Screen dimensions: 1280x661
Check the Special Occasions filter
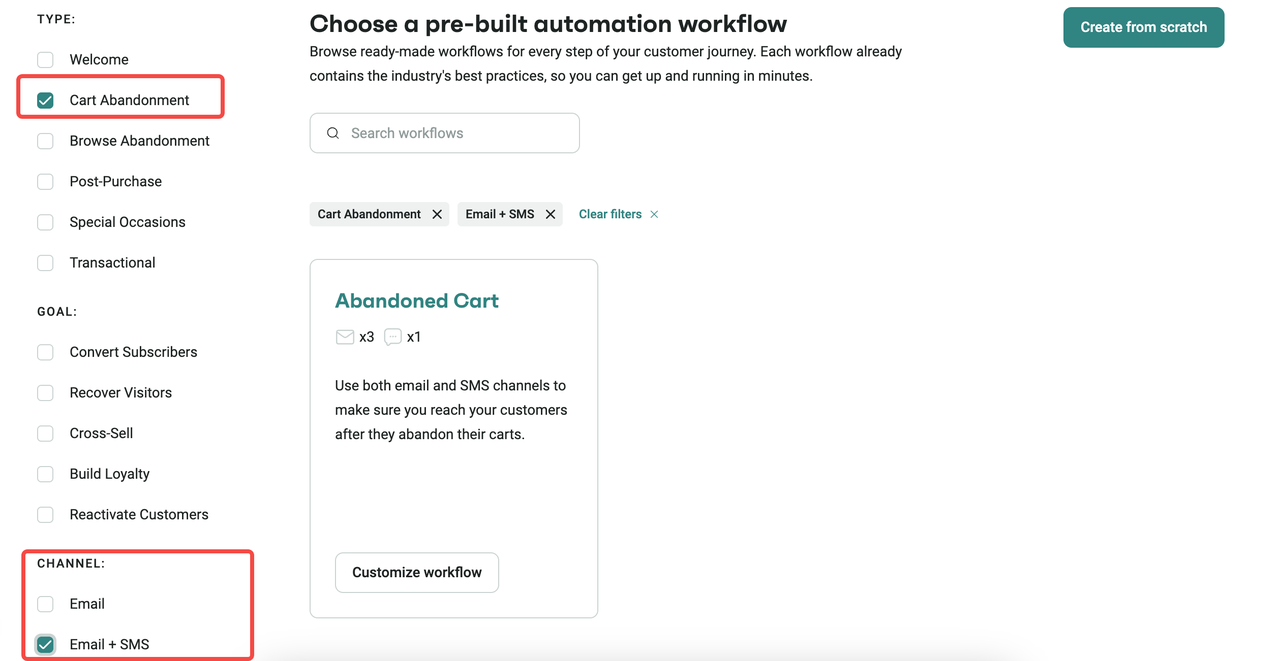45,222
